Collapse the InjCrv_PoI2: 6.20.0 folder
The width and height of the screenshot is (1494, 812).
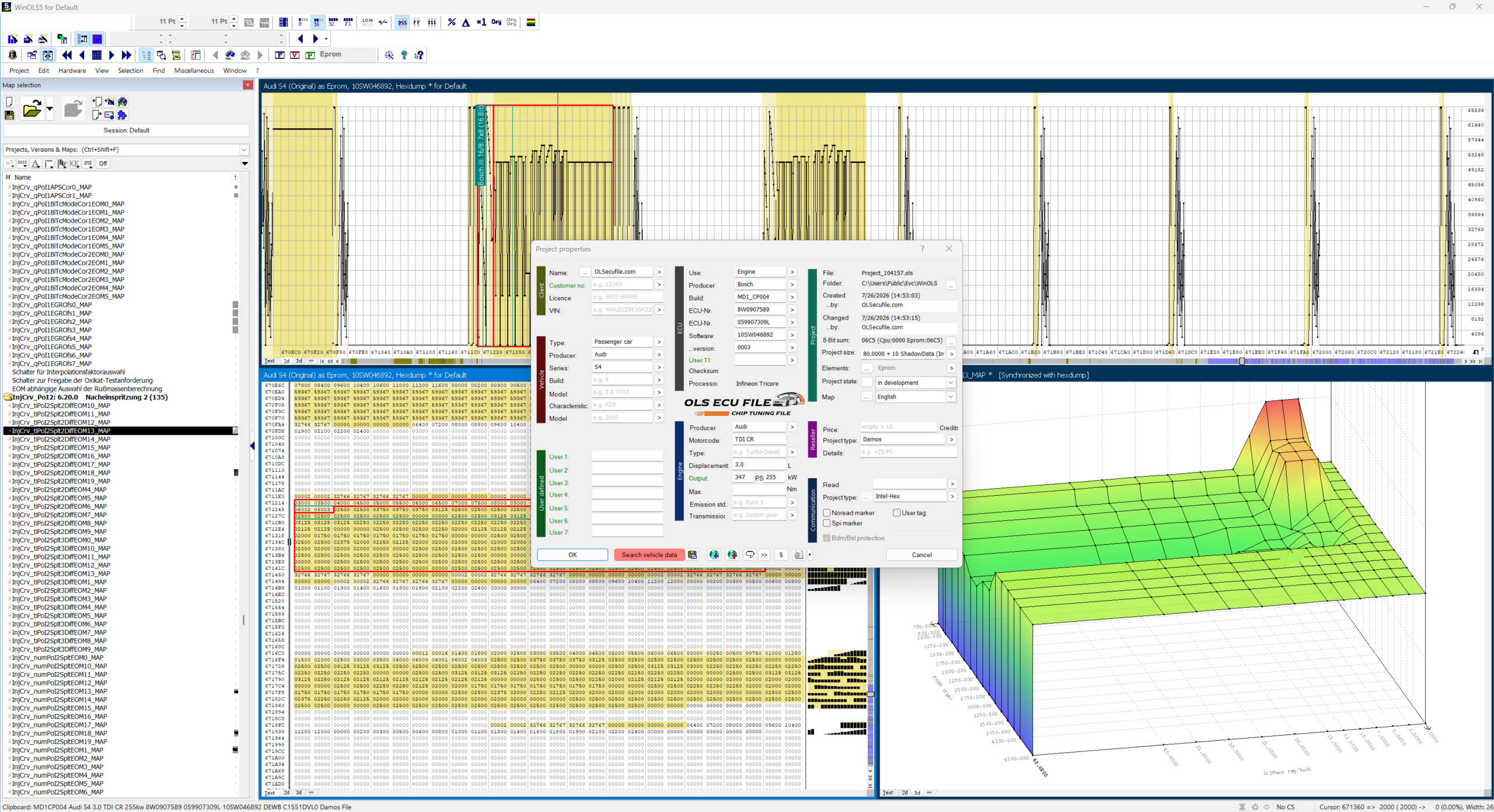point(8,397)
